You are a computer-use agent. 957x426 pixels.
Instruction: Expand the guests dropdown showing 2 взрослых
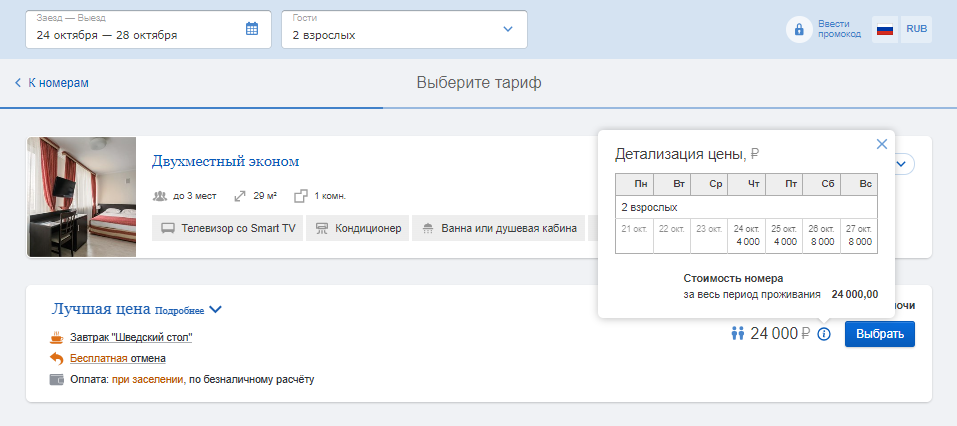click(x=404, y=29)
